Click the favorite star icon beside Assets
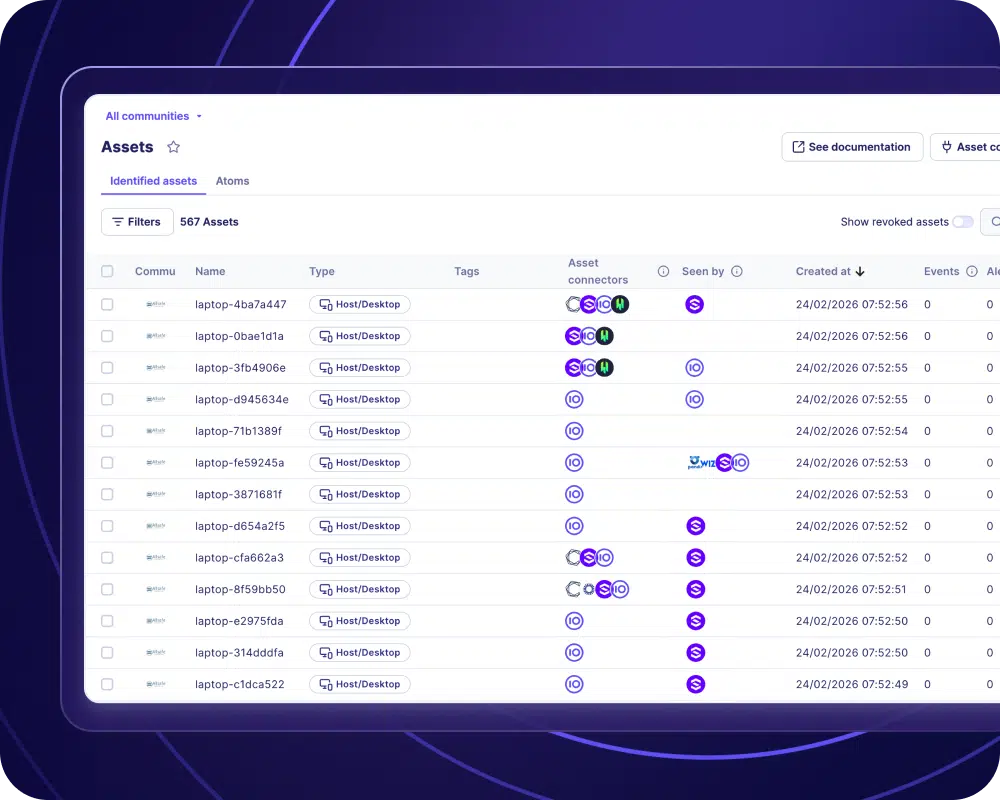 (x=173, y=147)
